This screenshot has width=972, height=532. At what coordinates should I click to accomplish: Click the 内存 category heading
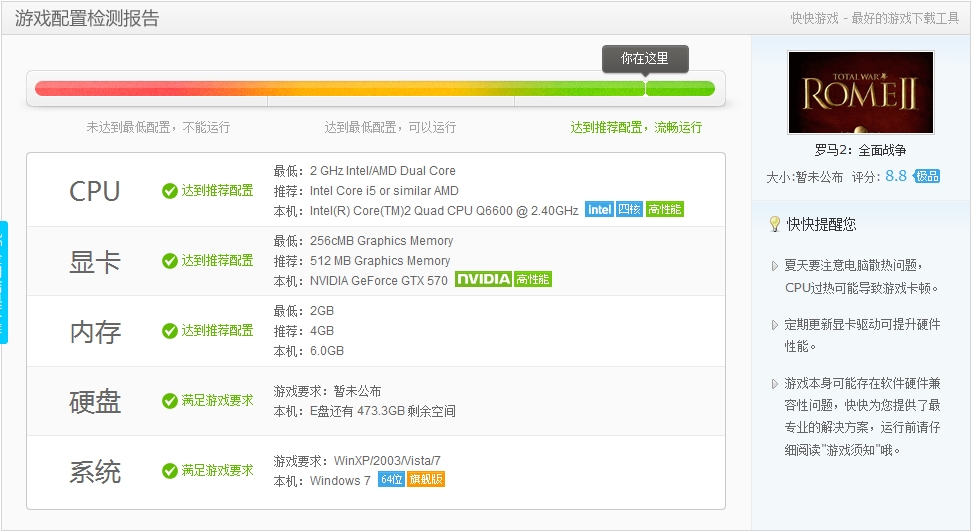point(95,332)
